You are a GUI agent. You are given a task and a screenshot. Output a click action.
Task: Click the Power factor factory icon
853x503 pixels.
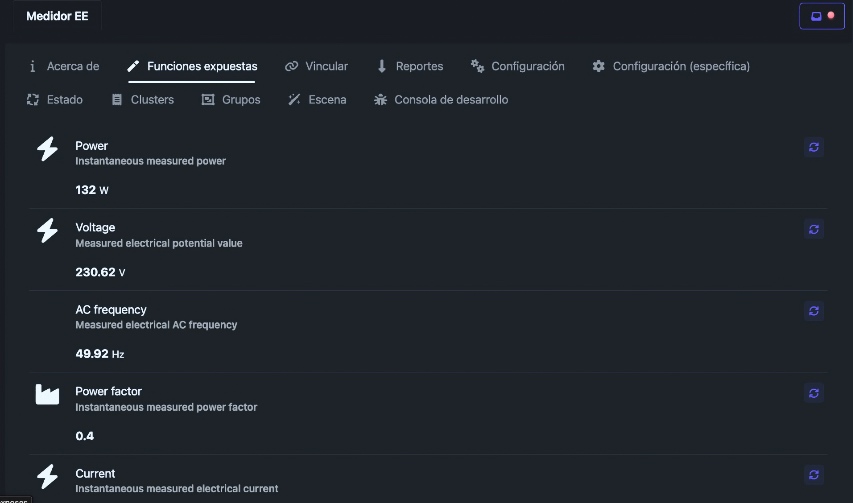[x=47, y=394]
